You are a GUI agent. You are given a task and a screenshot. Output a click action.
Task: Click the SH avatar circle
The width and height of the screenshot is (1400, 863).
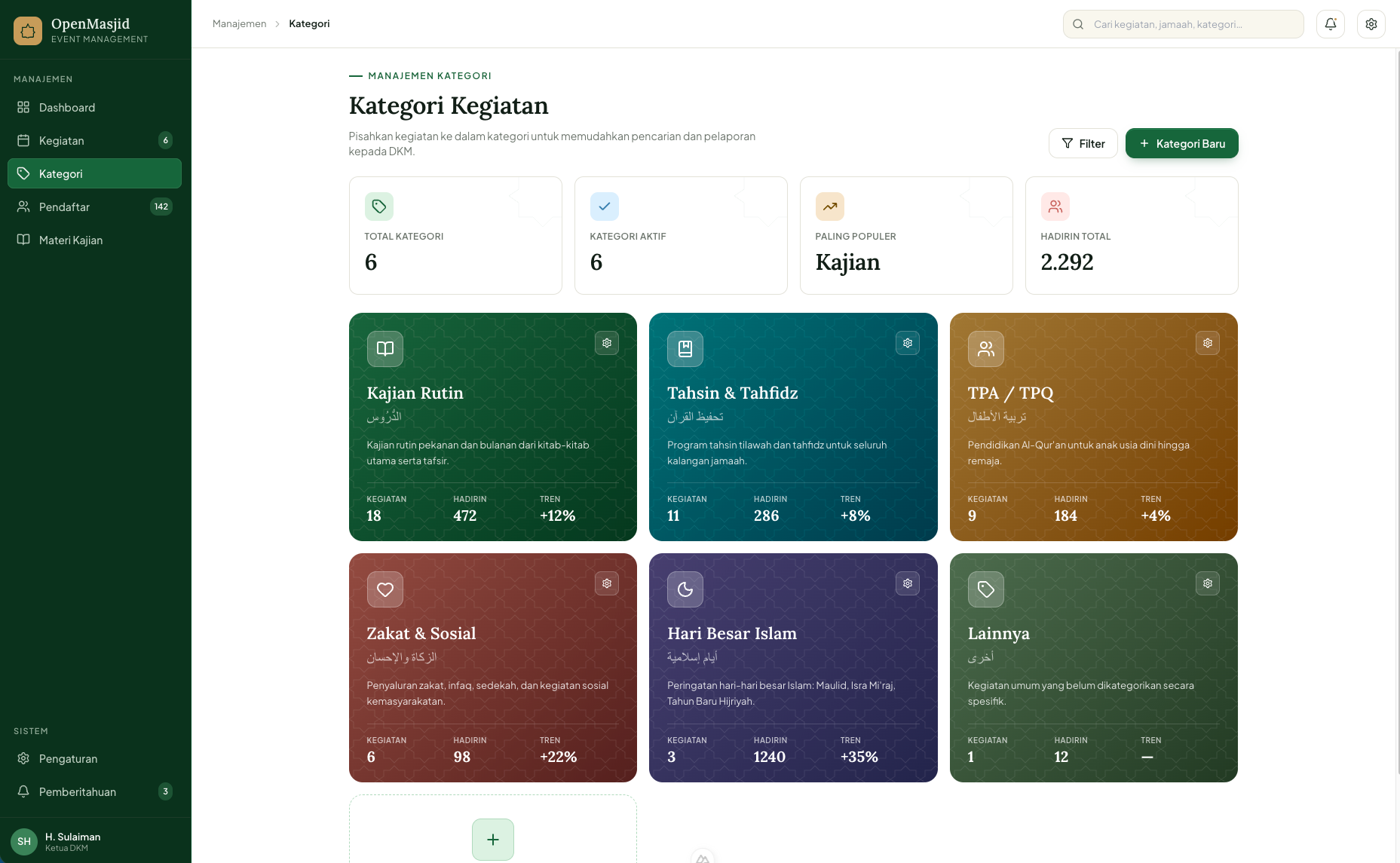coord(24,841)
